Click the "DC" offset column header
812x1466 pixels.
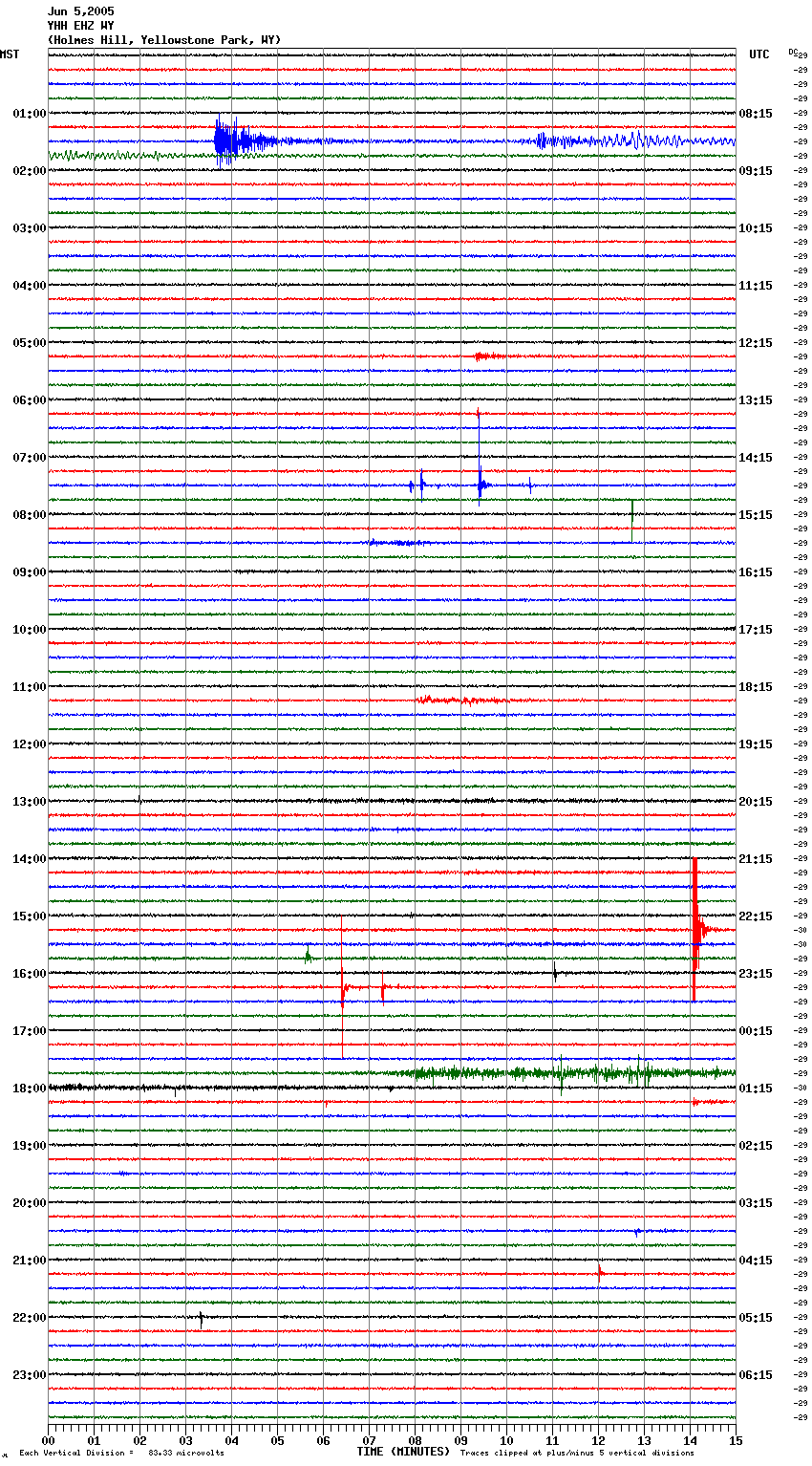tap(792, 52)
